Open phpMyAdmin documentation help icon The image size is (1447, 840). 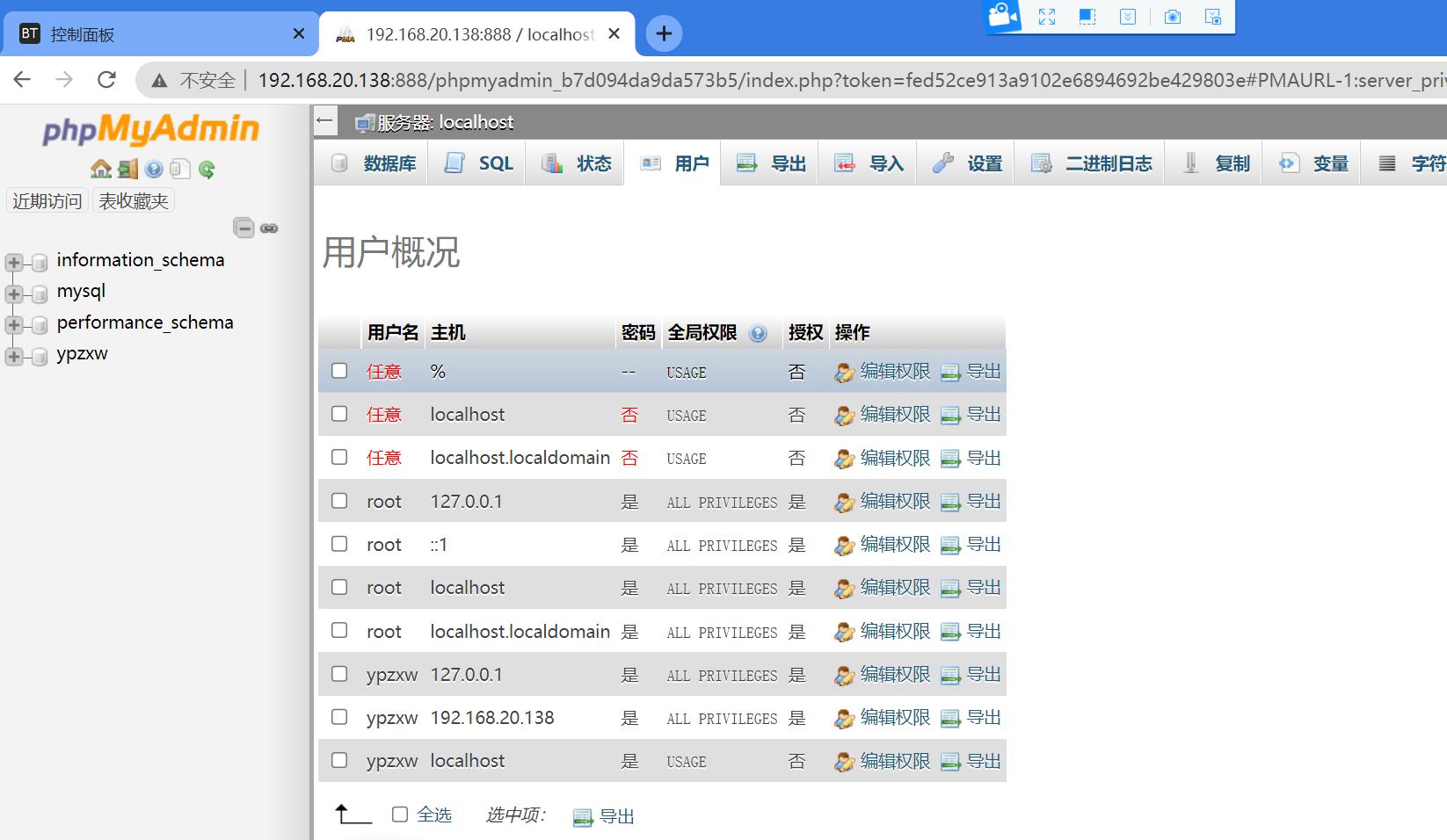point(155,169)
